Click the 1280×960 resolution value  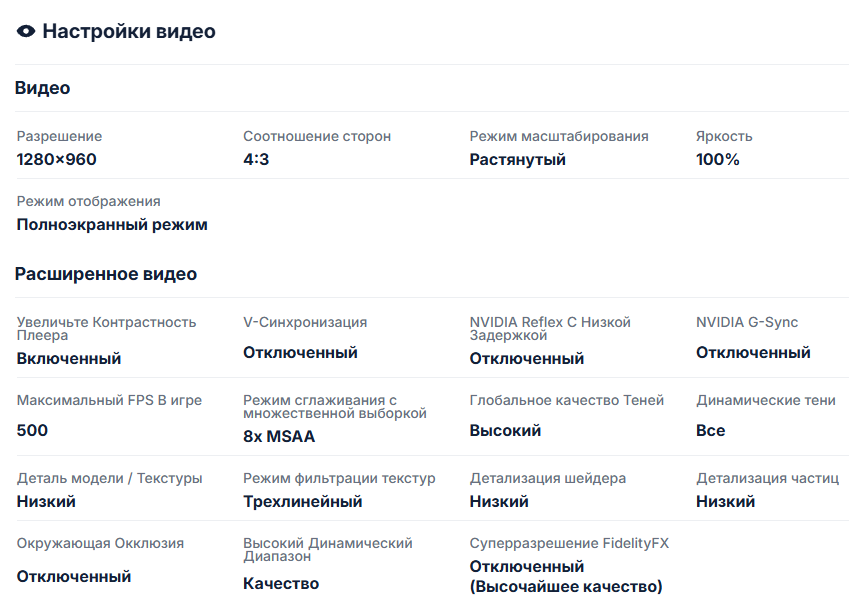click(x=57, y=160)
